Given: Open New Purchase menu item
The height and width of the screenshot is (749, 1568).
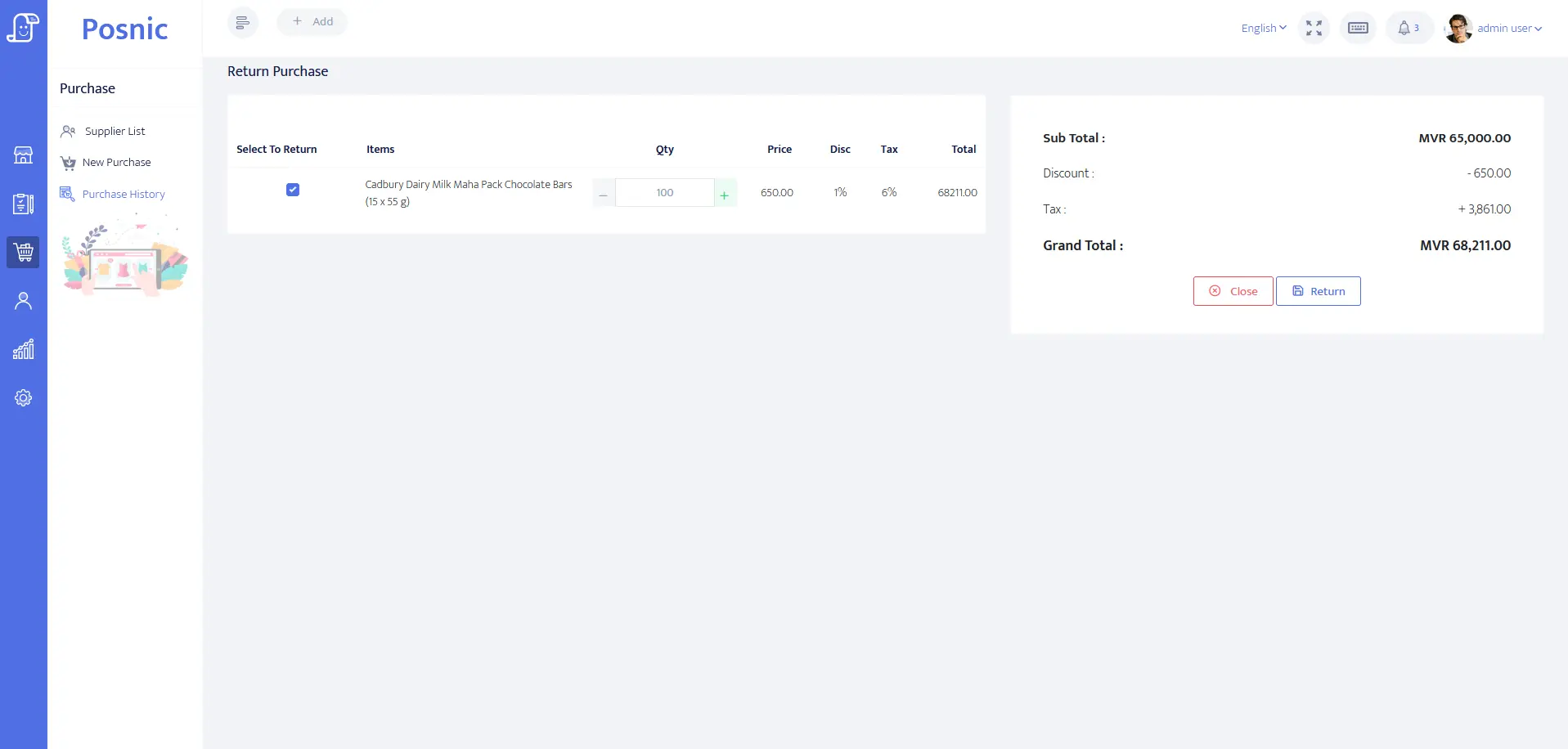Looking at the screenshot, I should point(116,163).
